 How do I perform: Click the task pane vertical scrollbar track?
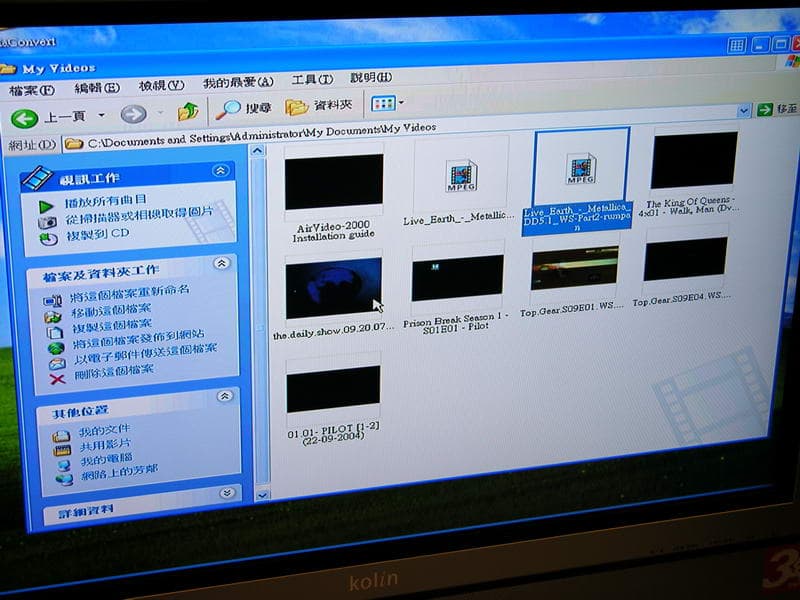click(260, 322)
